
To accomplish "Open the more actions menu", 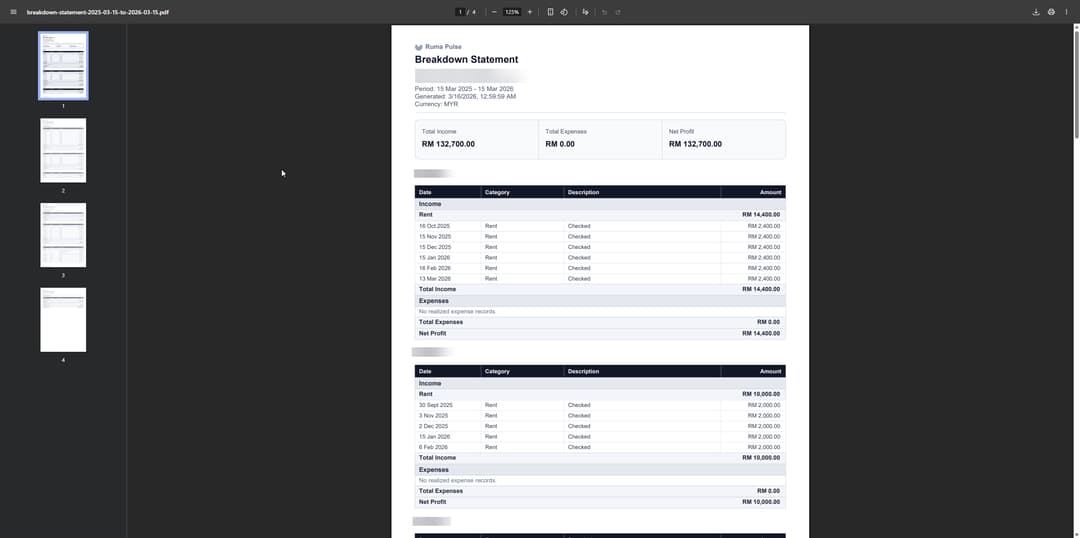I will pyautogui.click(x=1066, y=12).
